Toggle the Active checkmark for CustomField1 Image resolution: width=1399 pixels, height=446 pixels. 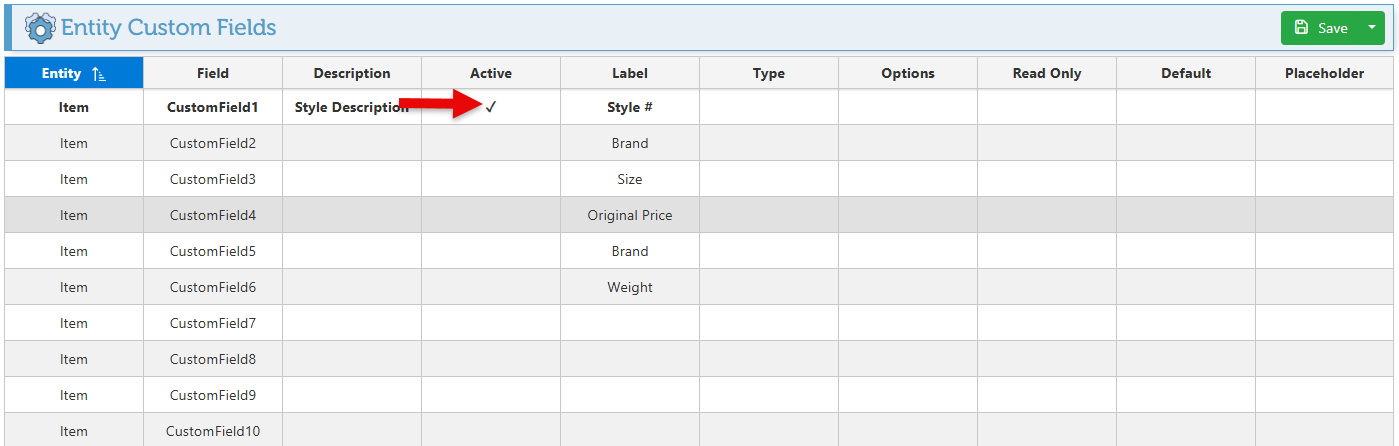pos(491,107)
